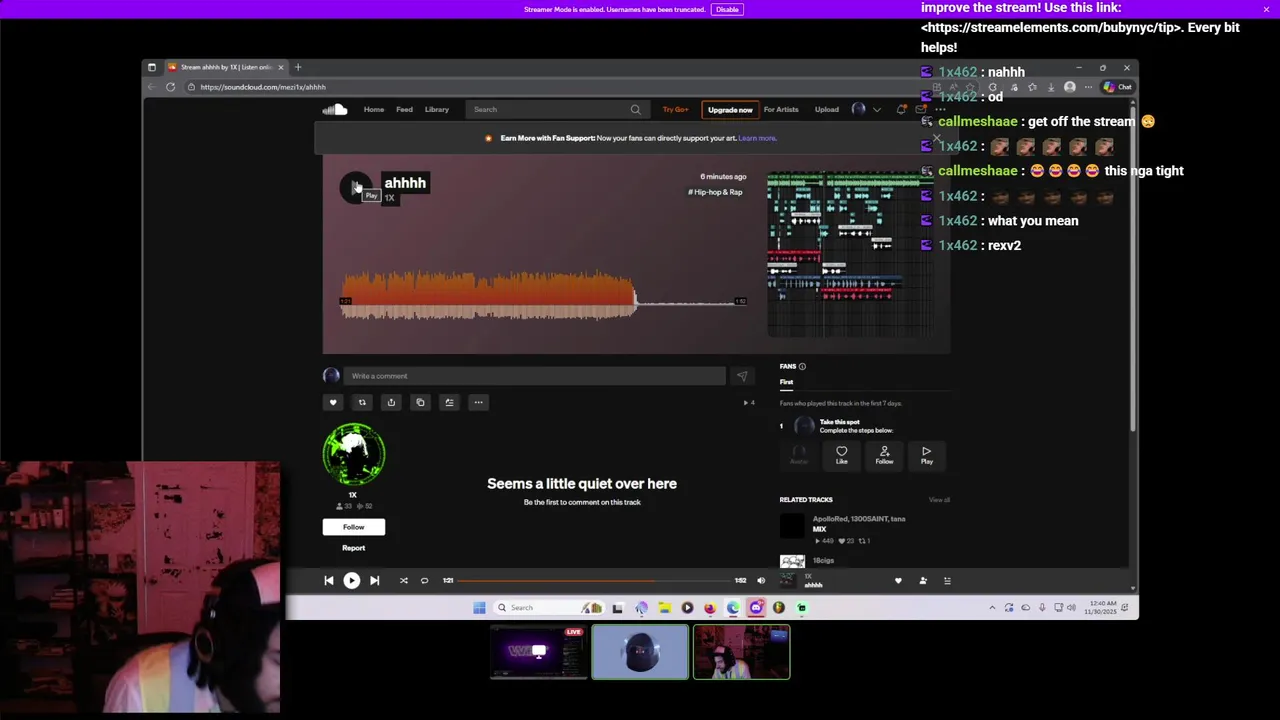Click the browser address bar URL
Image resolution: width=1280 pixels, height=720 pixels.
pos(263,87)
